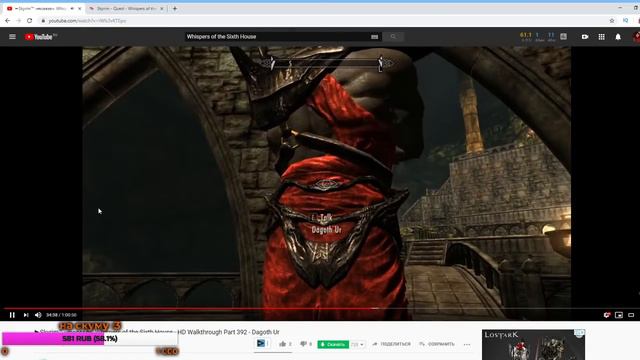The height and width of the screenshot is (360, 640).
Task: Go forward in browser history
Action: [x=18, y=20]
